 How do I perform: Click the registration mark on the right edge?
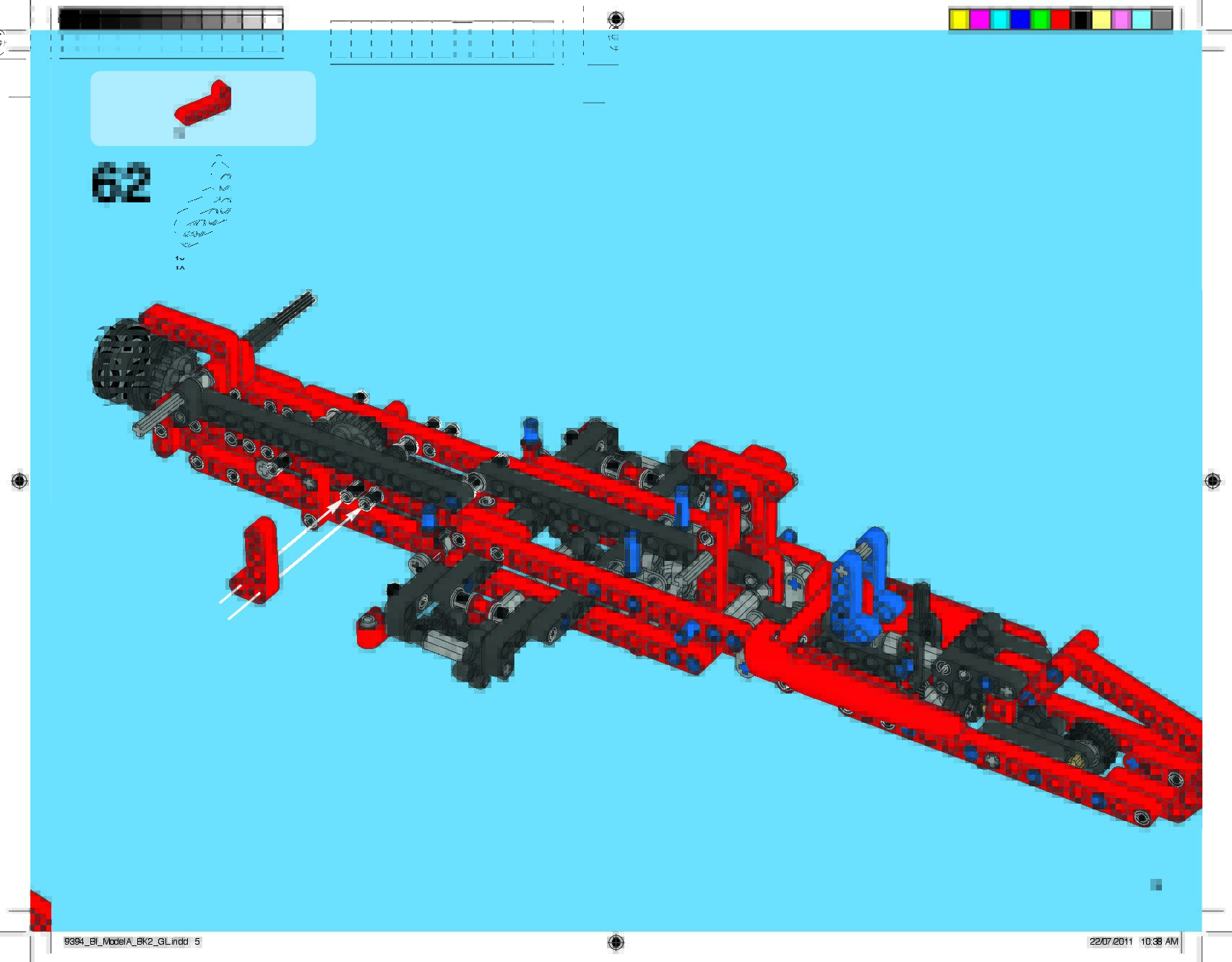coord(1213,481)
